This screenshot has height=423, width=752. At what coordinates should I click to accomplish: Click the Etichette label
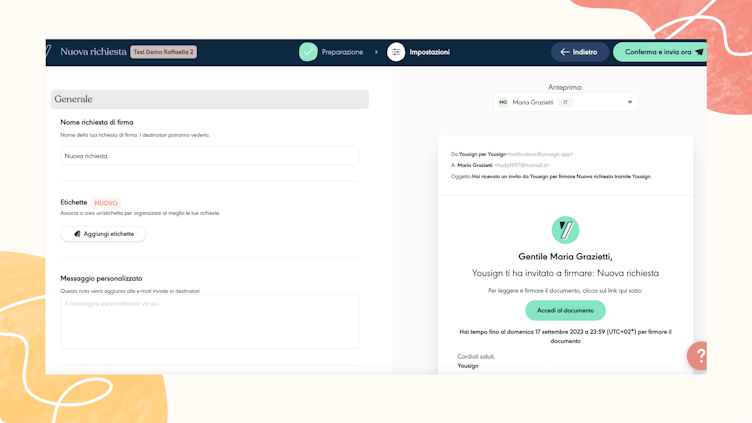click(x=74, y=202)
